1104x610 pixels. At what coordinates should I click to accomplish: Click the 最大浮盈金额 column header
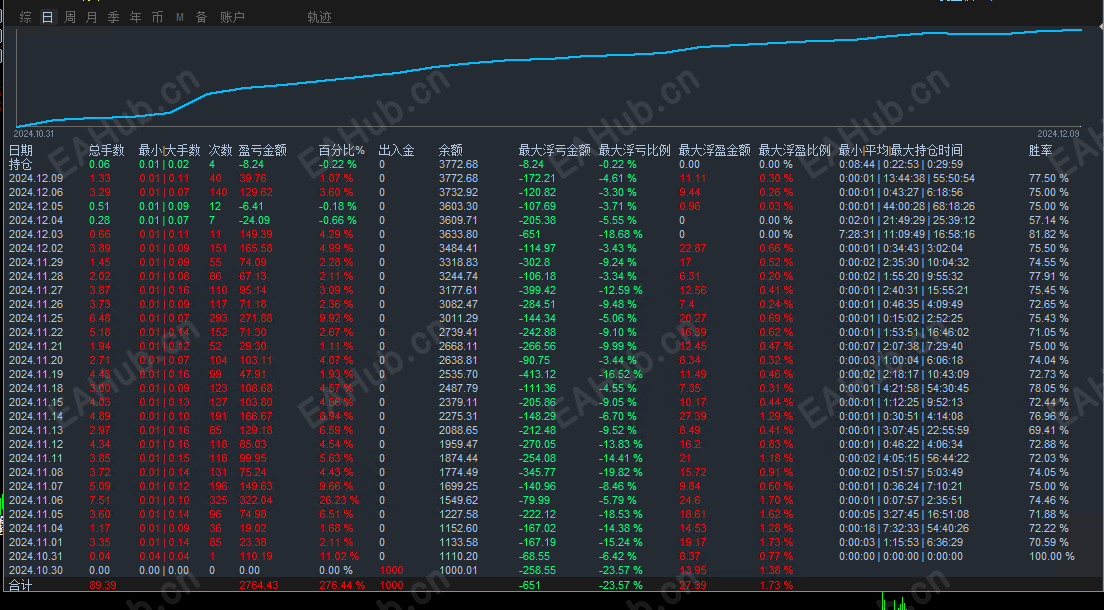point(715,150)
